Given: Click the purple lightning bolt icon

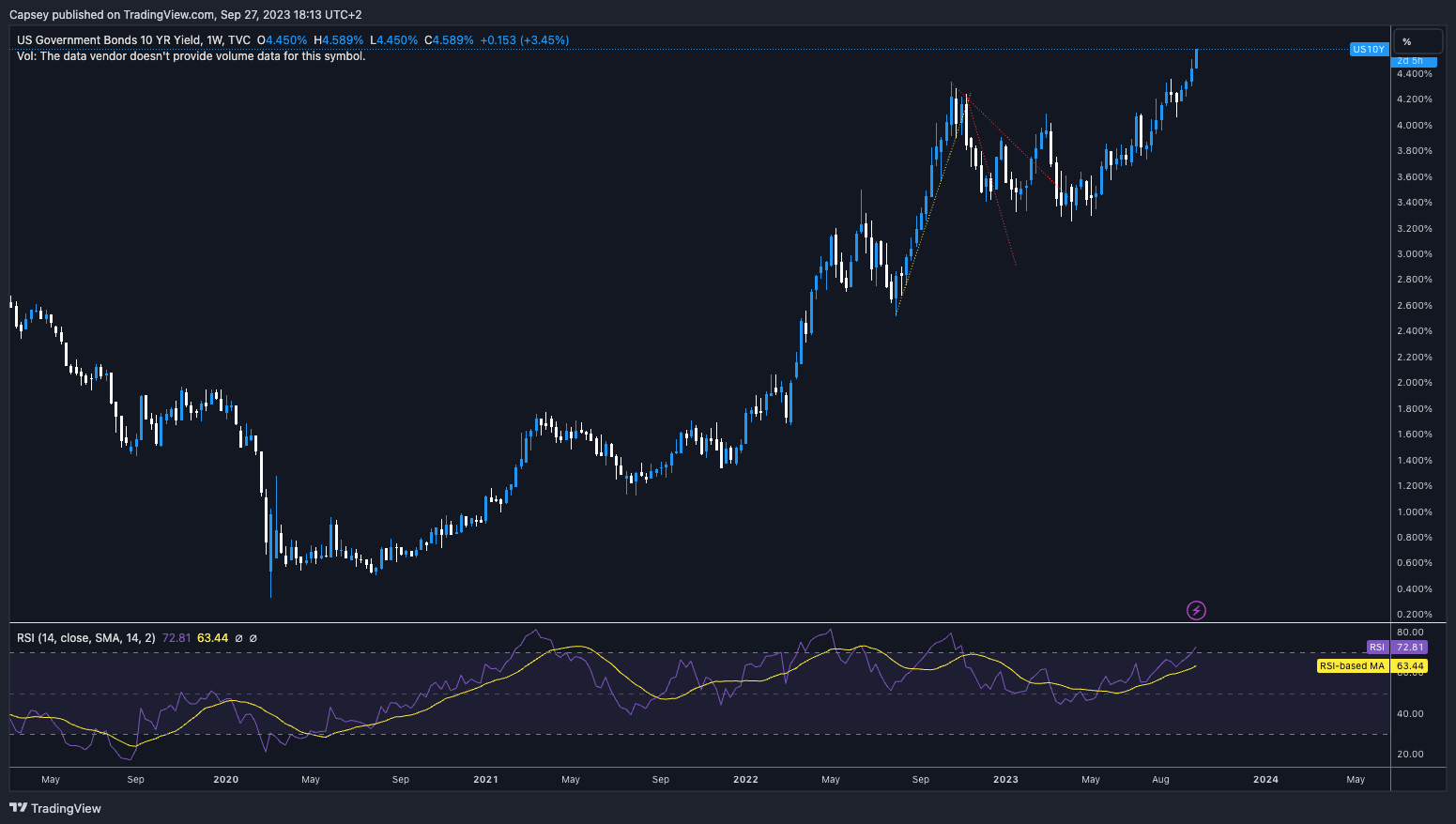Looking at the screenshot, I should tap(1196, 611).
